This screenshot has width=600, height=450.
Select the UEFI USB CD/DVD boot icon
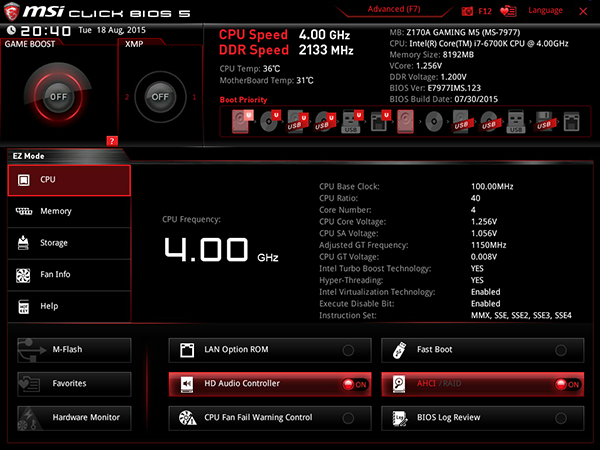point(325,121)
